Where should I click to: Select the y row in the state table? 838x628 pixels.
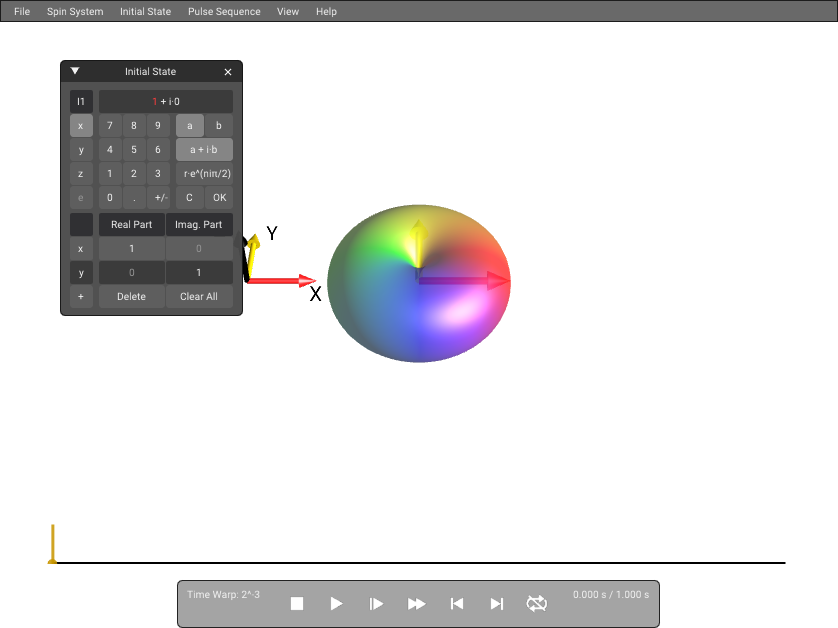click(81, 273)
